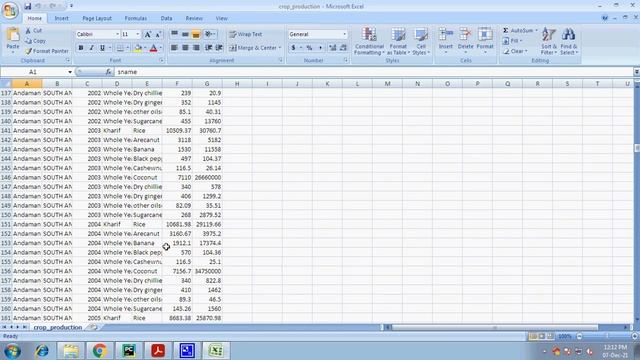
Task: Click the Insert cells button
Action: (446, 41)
